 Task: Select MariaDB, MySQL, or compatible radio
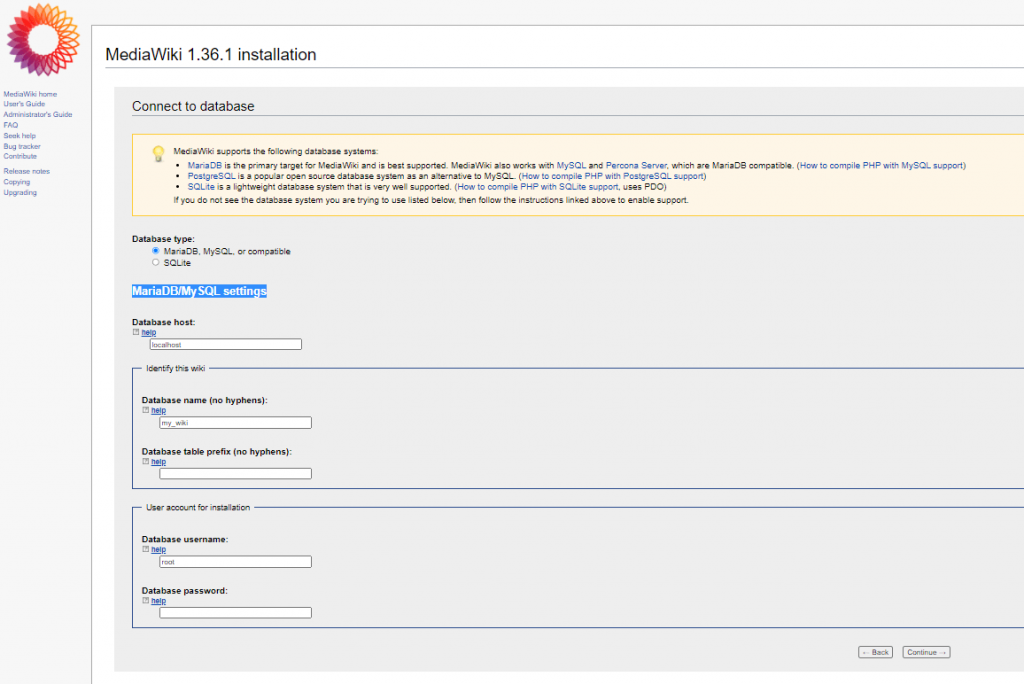(x=155, y=251)
